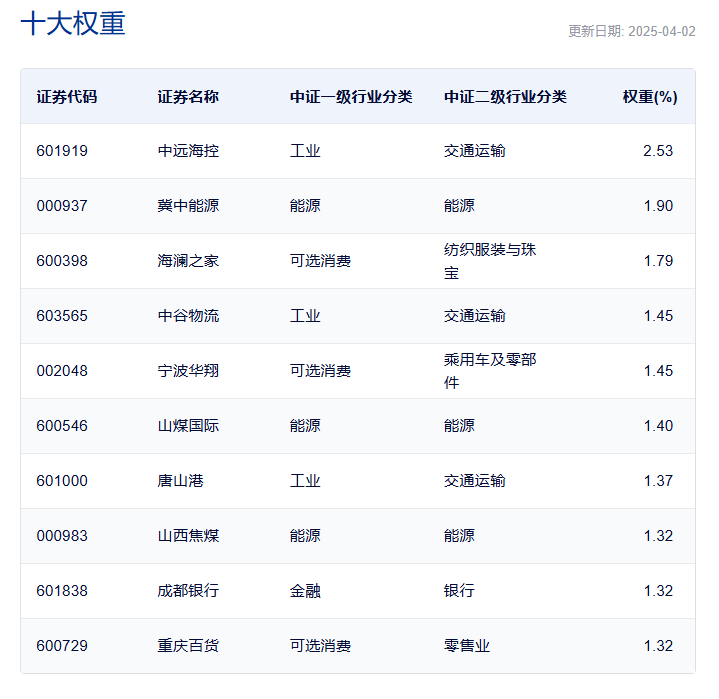Click weight value 2.53
Image resolution: width=719 pixels, height=699 pixels.
[658, 151]
